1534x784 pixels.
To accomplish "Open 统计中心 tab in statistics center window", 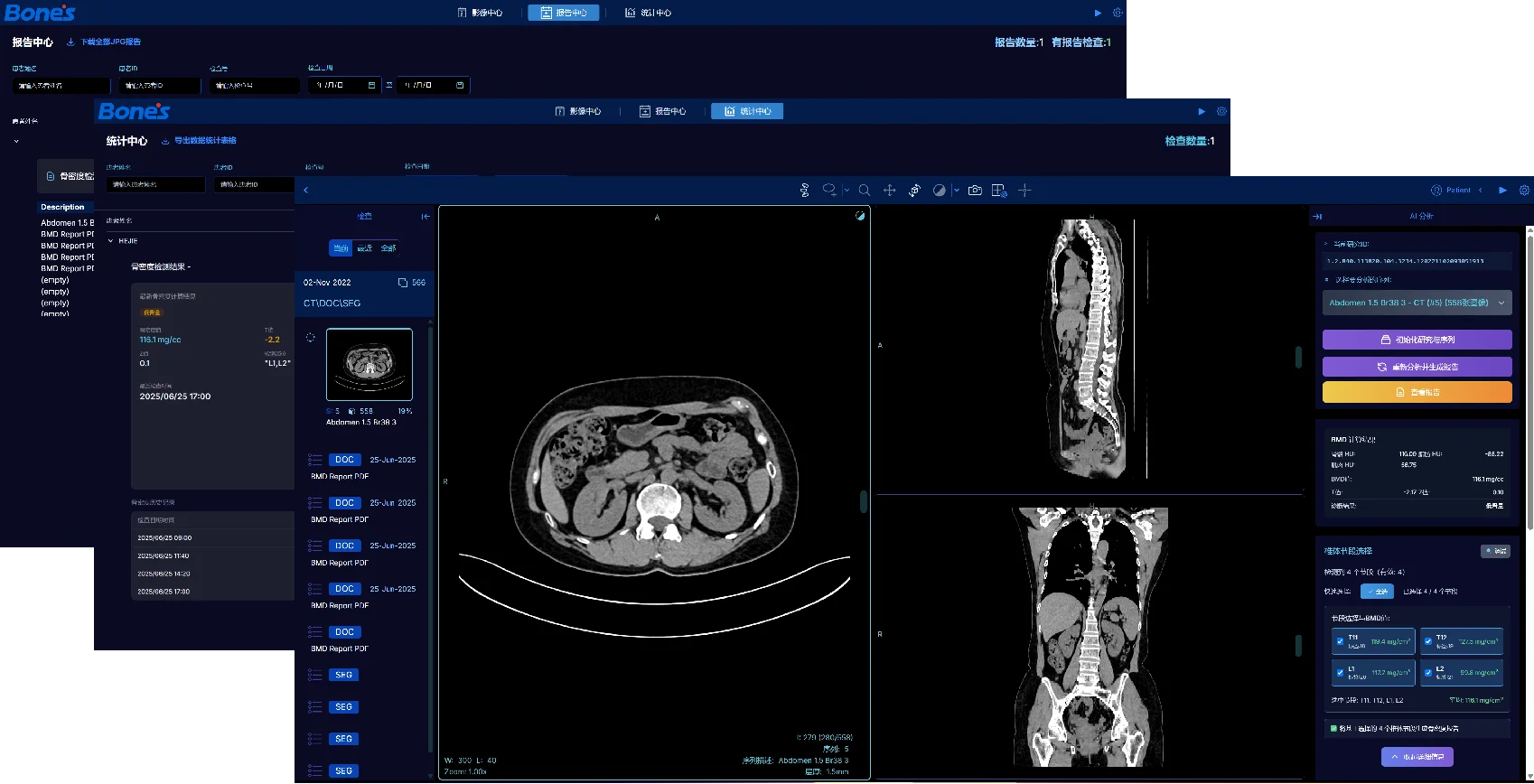I will (747, 111).
